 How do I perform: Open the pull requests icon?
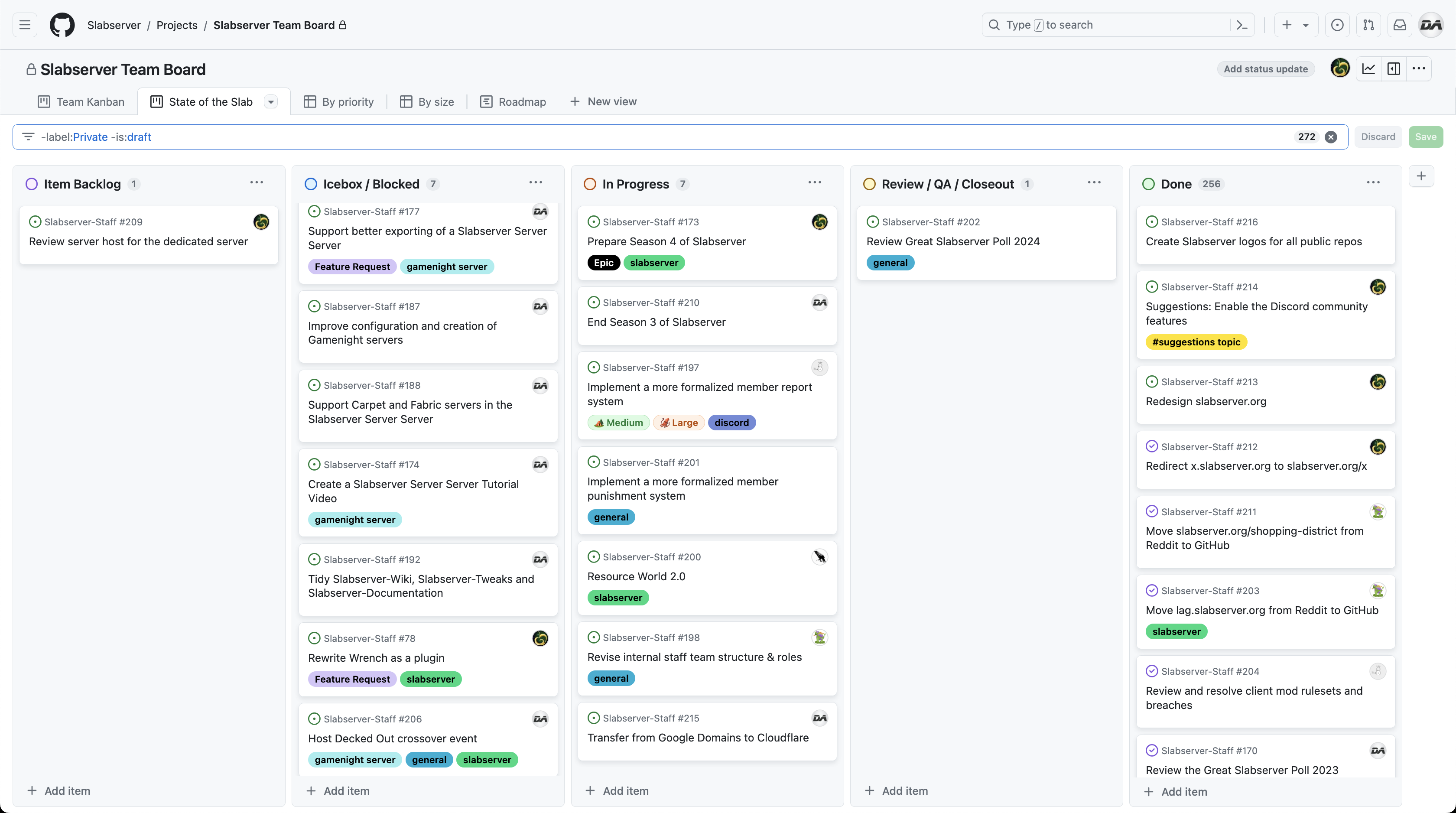tap(1368, 25)
